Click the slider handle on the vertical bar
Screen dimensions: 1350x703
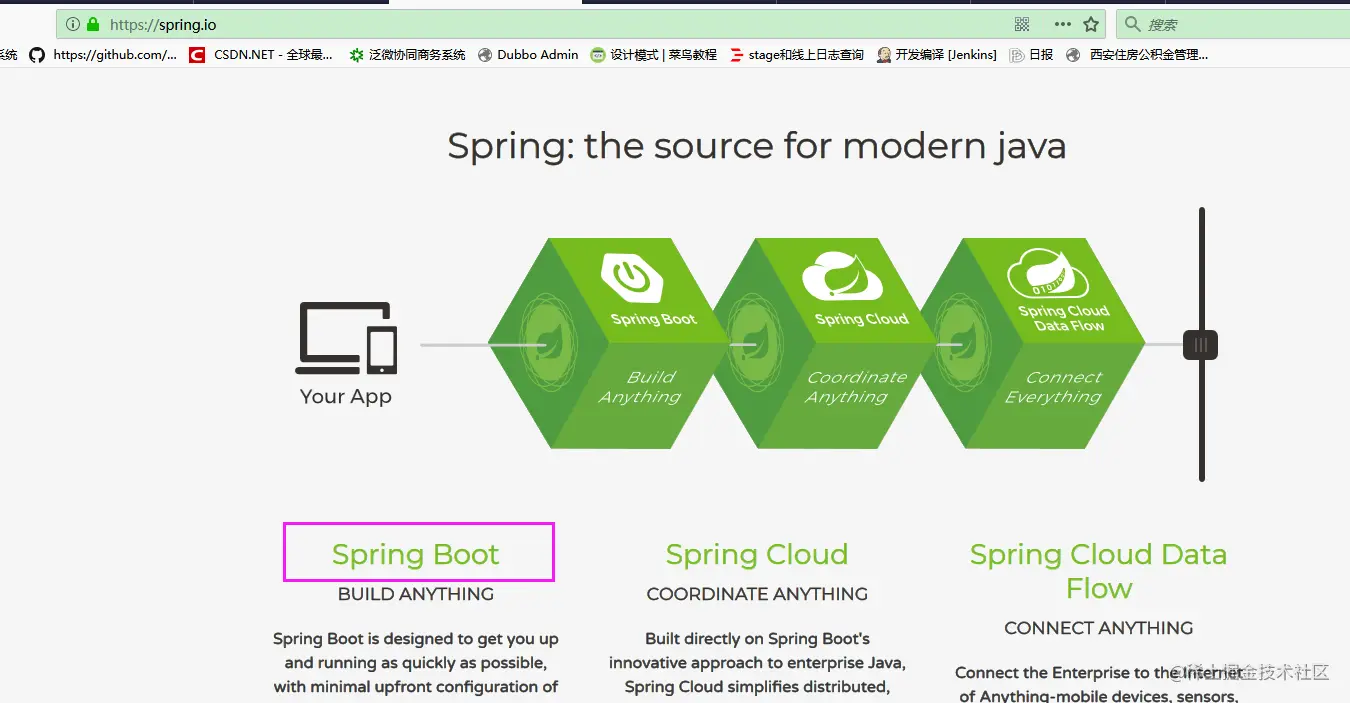[1200, 345]
